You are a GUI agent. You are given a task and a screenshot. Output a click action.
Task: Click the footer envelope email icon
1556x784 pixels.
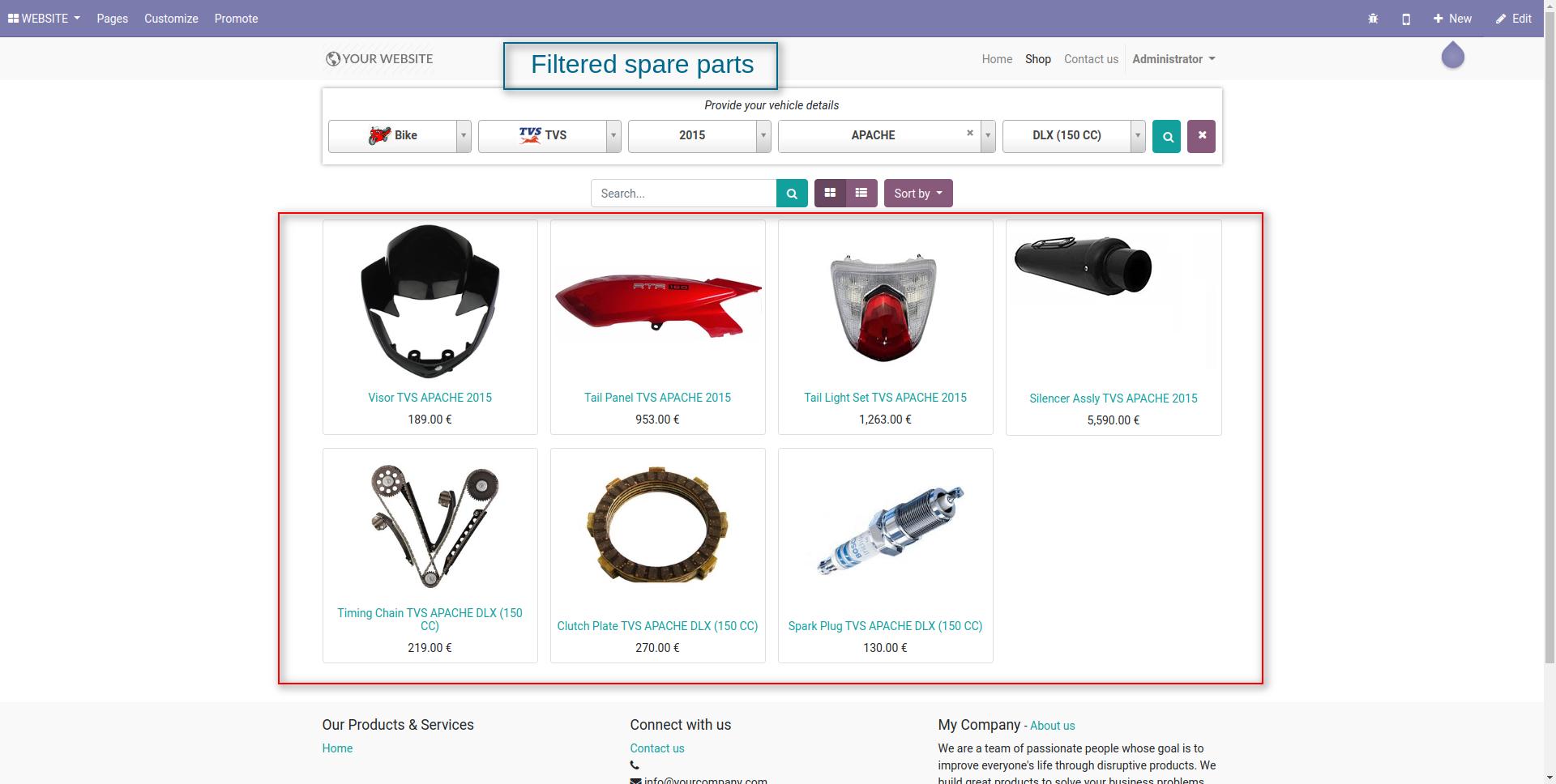click(x=635, y=781)
